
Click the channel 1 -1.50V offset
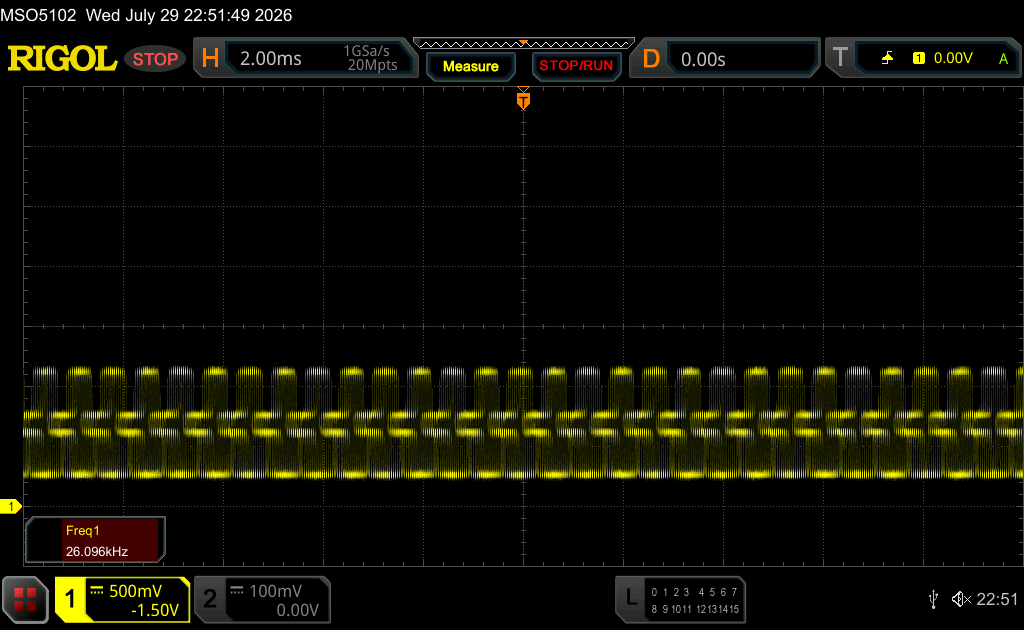click(155, 610)
